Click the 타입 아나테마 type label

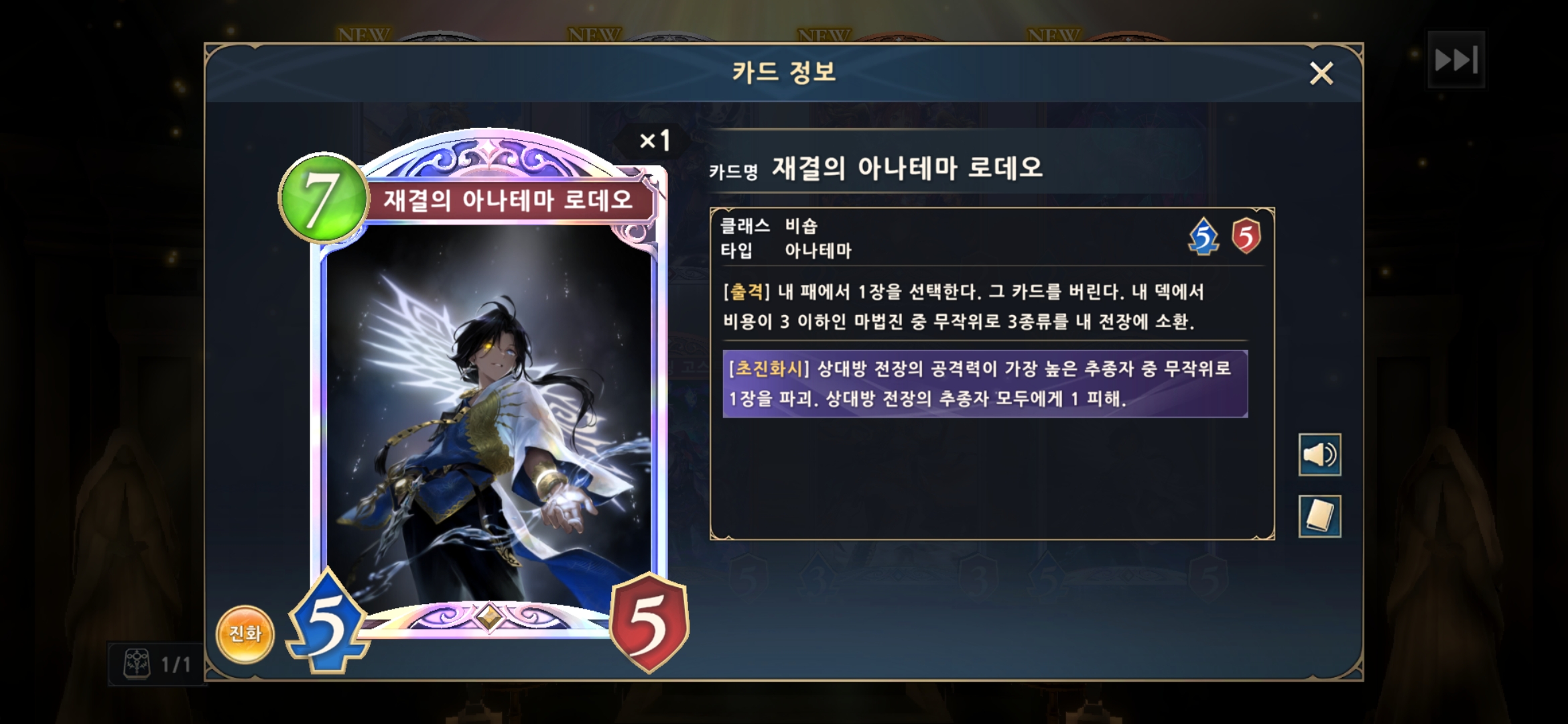point(785,251)
